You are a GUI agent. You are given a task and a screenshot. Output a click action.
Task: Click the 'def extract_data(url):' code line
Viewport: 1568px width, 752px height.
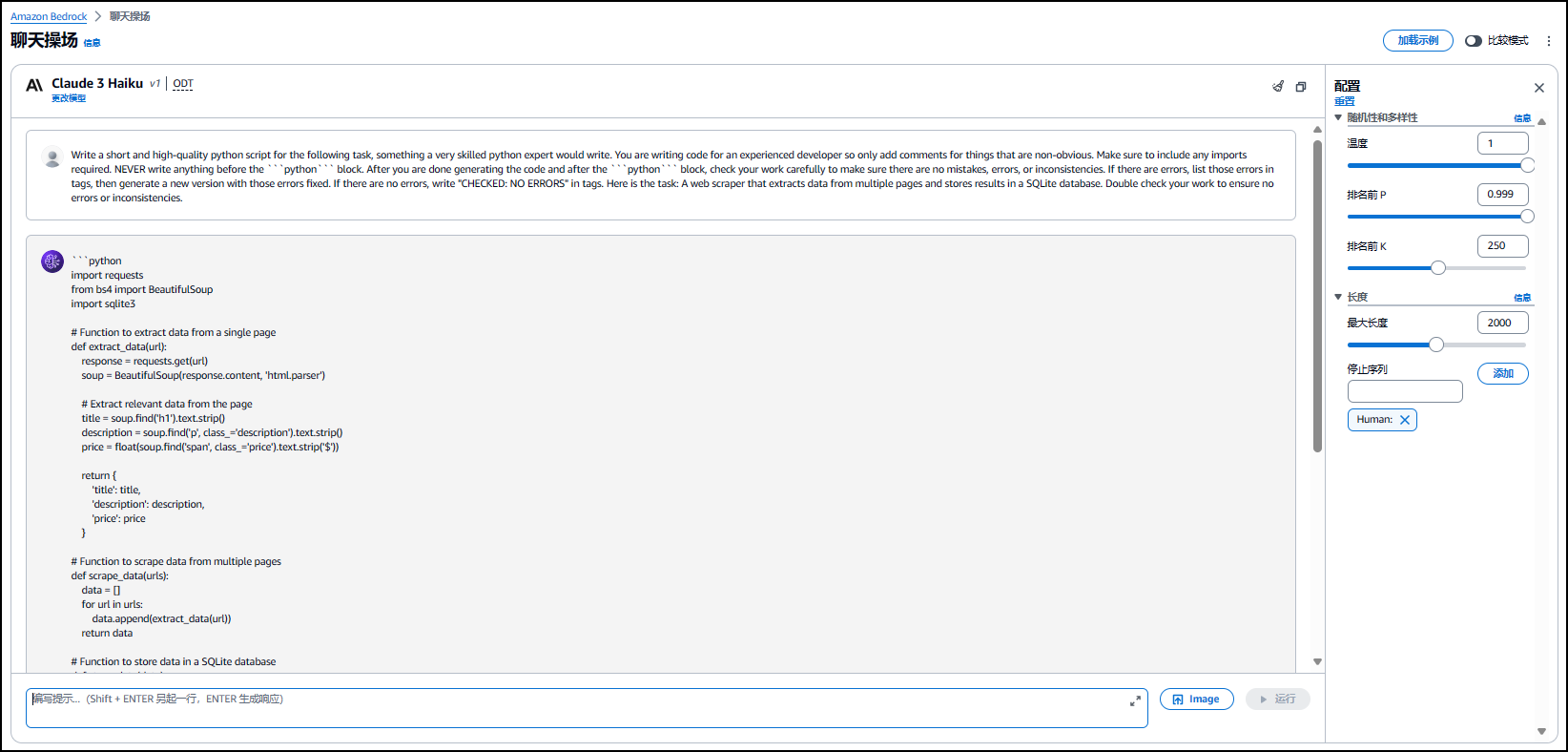click(x=118, y=347)
